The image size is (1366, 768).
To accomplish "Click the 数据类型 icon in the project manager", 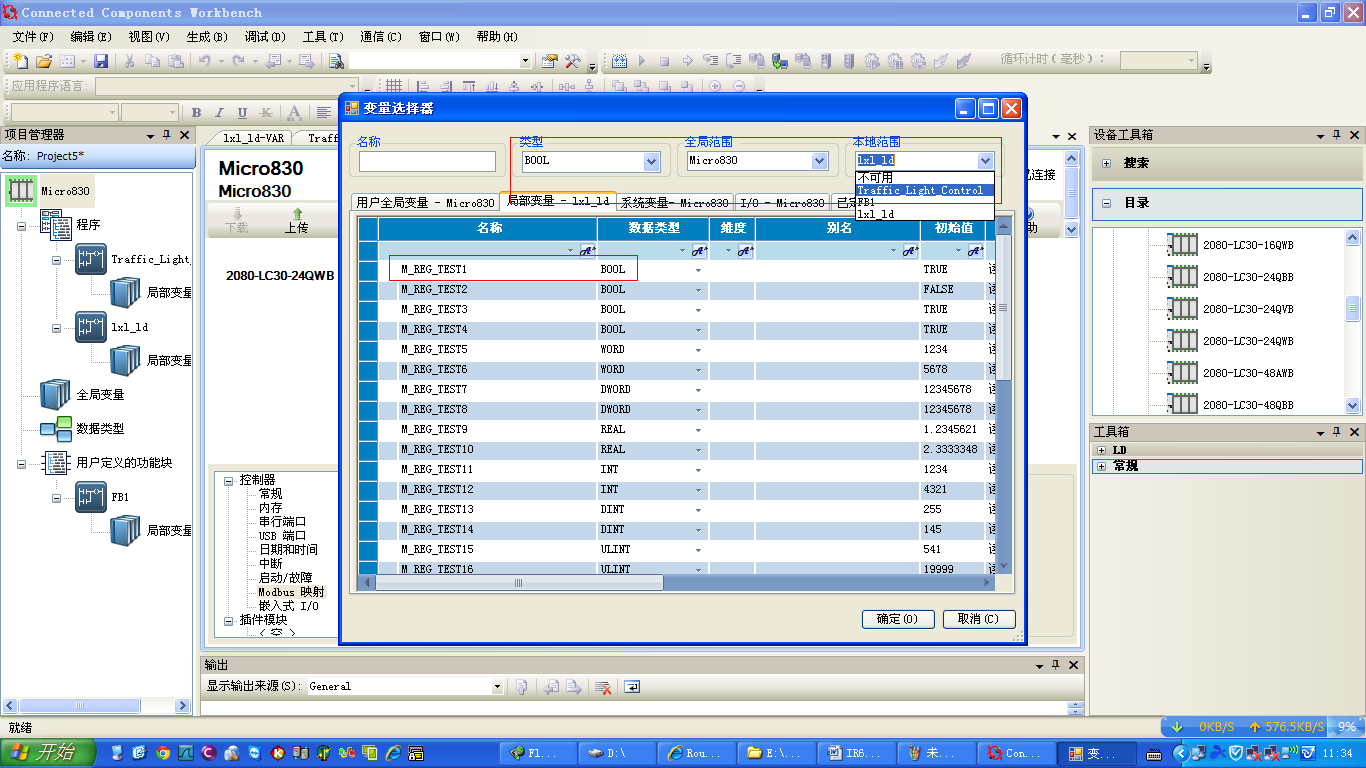I will click(x=55, y=428).
